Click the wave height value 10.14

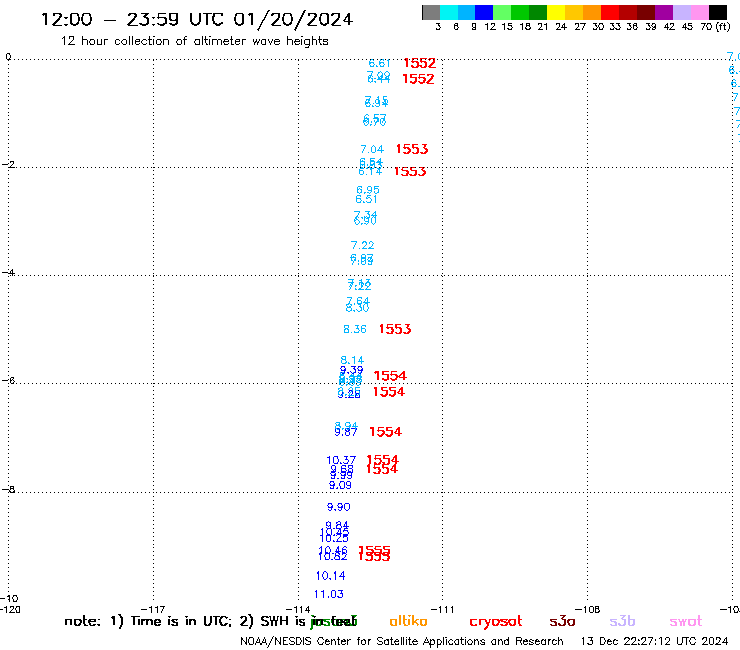[x=330, y=576]
